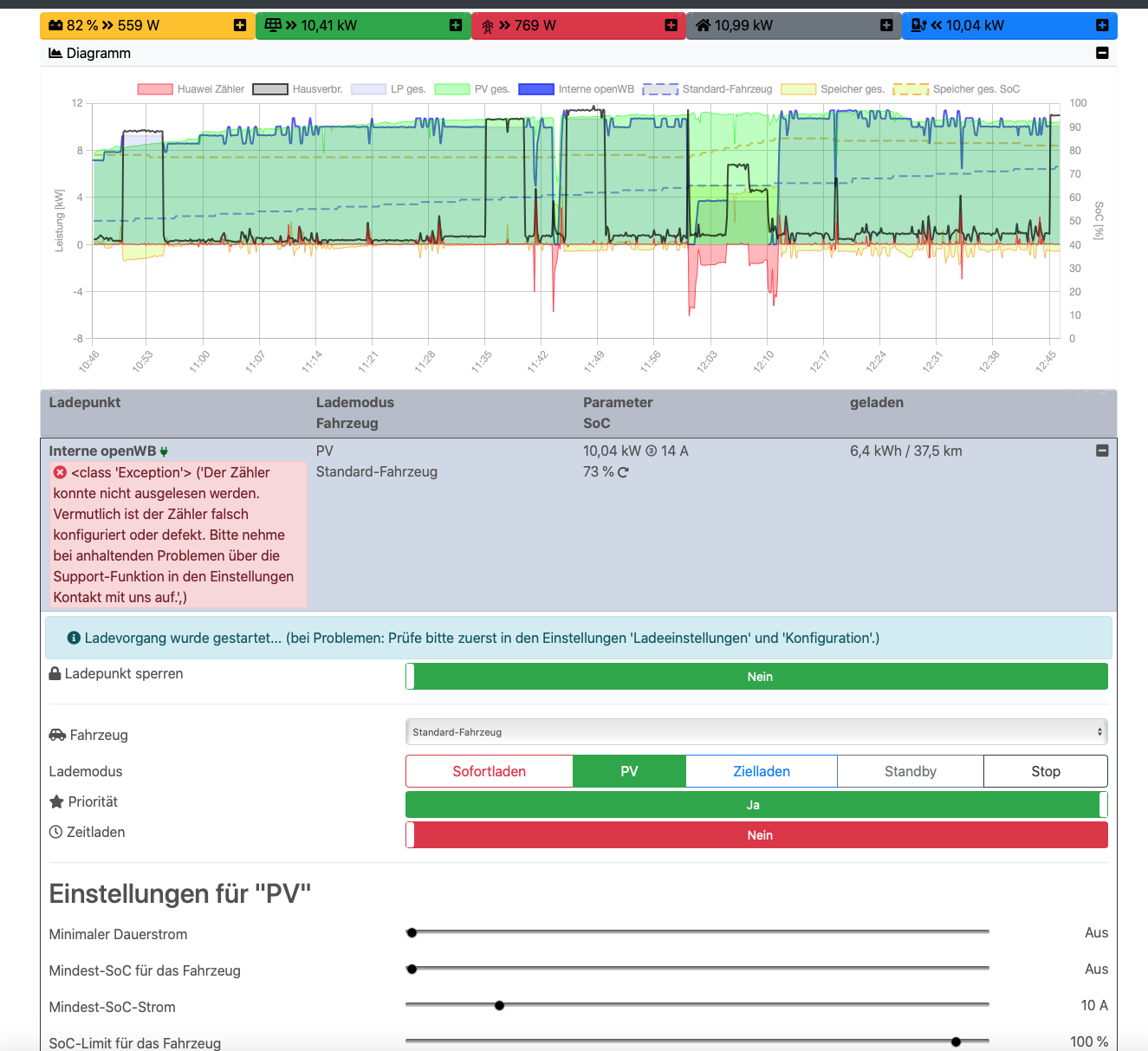Image resolution: width=1148 pixels, height=1051 pixels.
Task: Click the SoC refresh icon next to 73 %
Action: tap(623, 472)
